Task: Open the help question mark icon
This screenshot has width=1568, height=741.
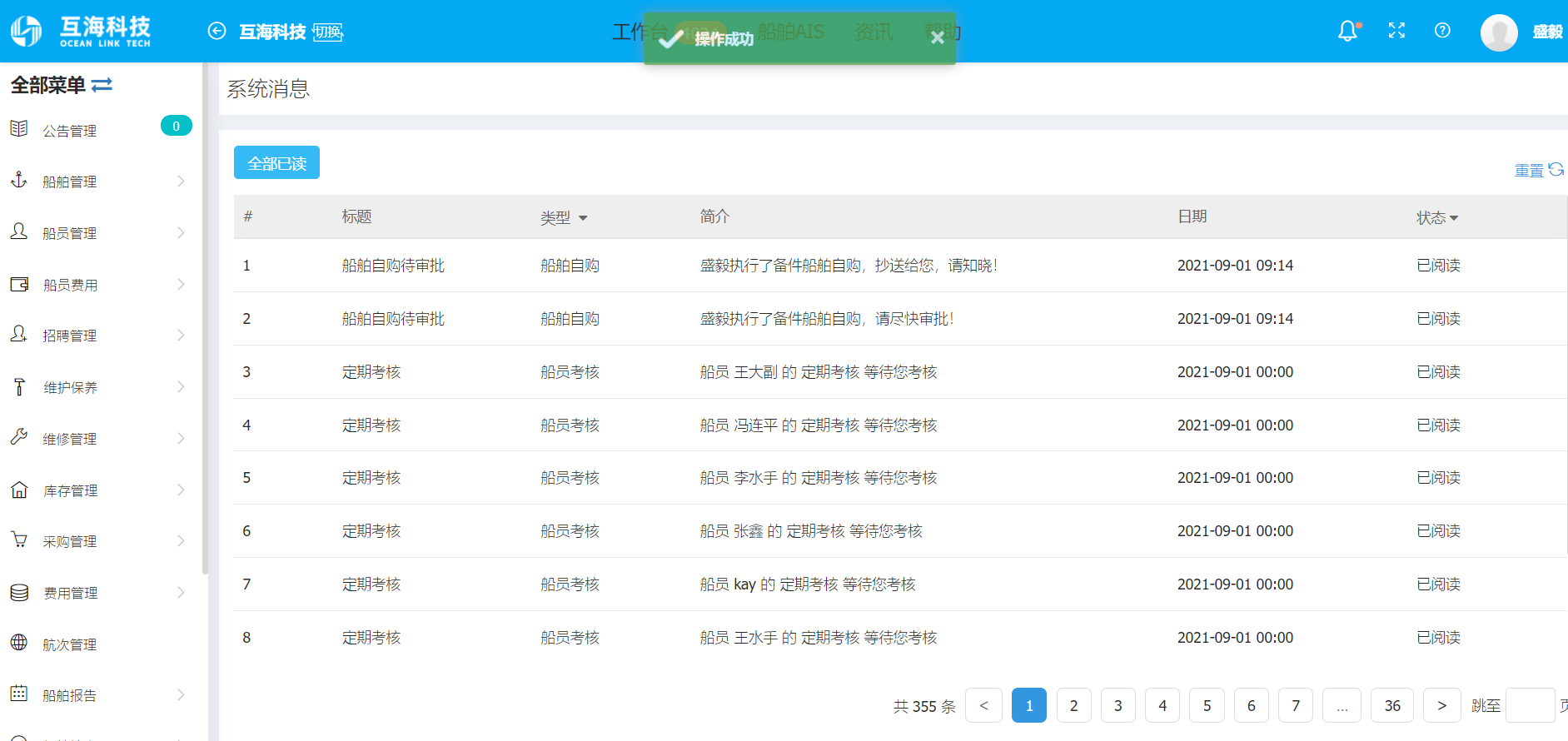Action: (x=1442, y=31)
